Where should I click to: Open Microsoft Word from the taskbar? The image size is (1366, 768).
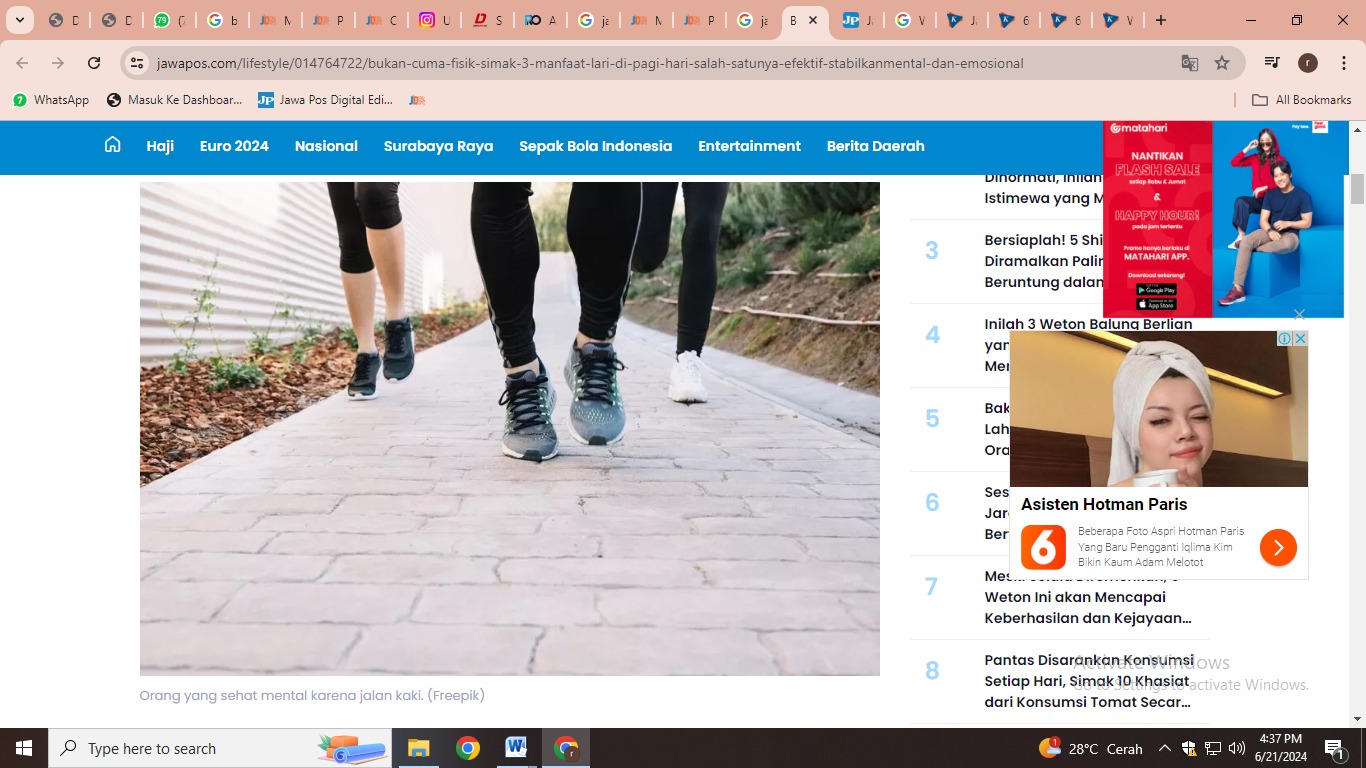(516, 748)
